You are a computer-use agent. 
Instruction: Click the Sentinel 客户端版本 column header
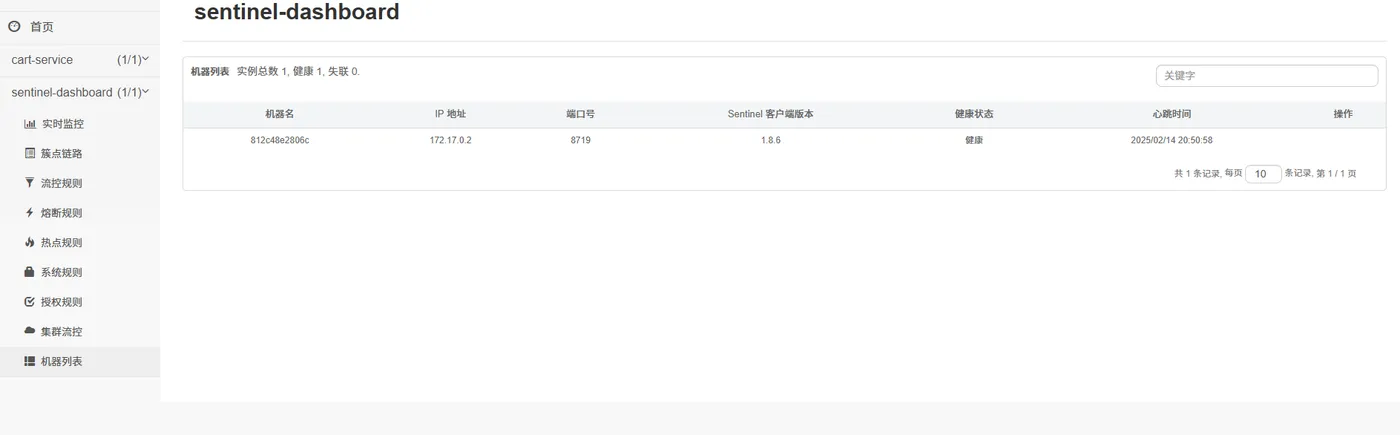tap(770, 114)
